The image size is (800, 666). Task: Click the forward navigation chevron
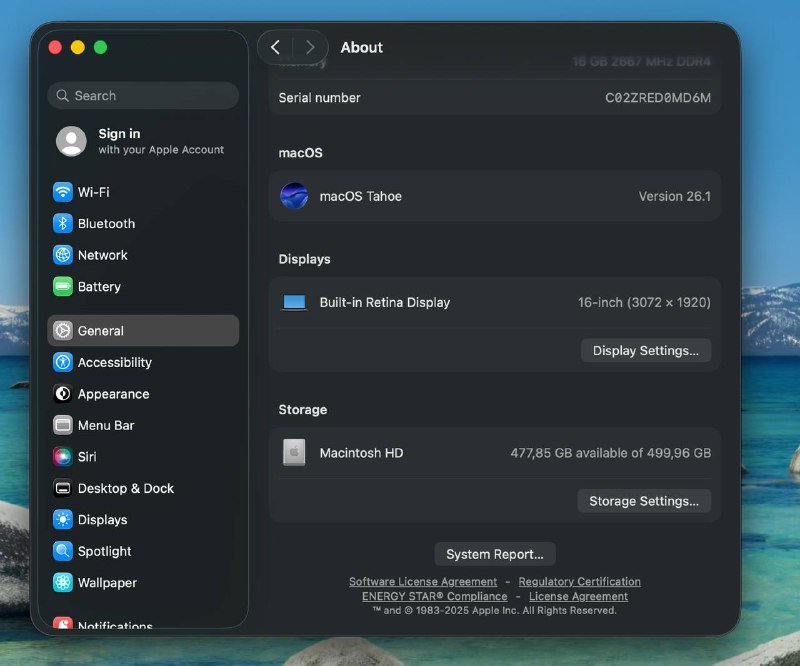tap(310, 47)
